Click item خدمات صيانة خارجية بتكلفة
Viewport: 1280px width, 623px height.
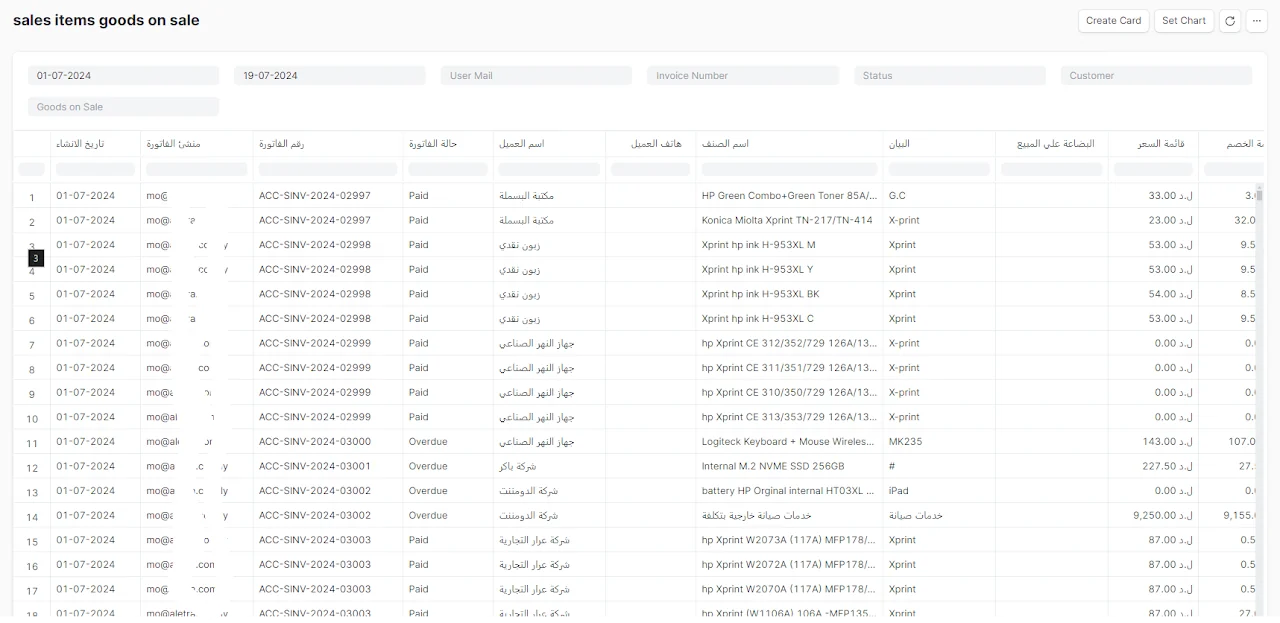pyautogui.click(x=756, y=515)
